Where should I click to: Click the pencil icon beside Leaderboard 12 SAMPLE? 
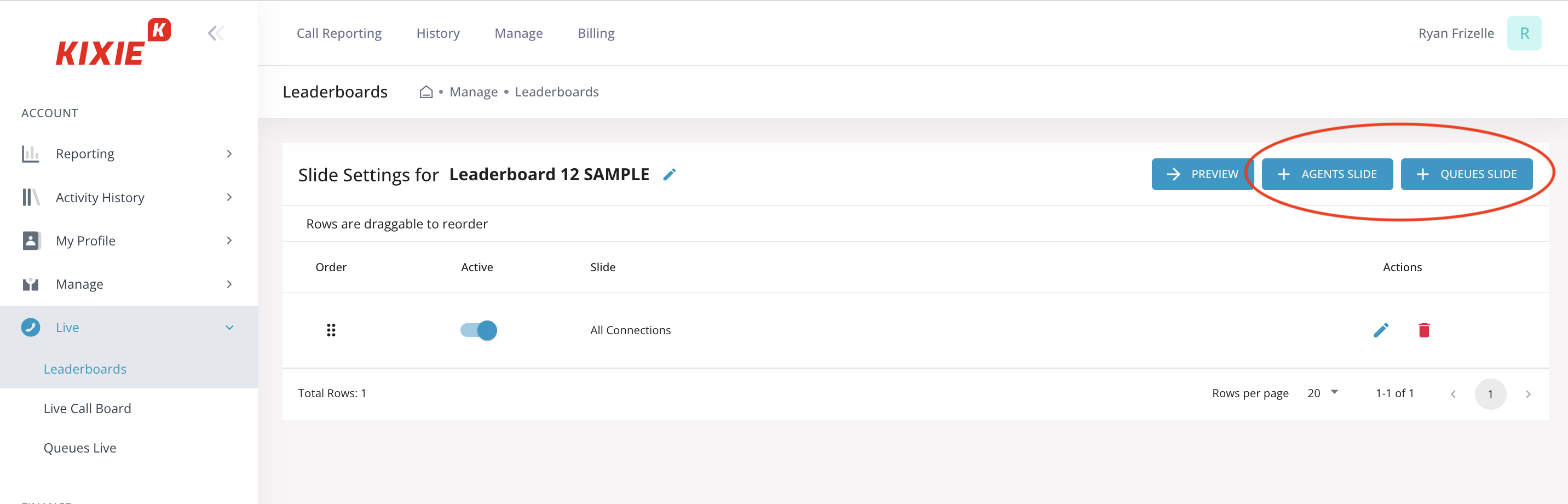(669, 175)
